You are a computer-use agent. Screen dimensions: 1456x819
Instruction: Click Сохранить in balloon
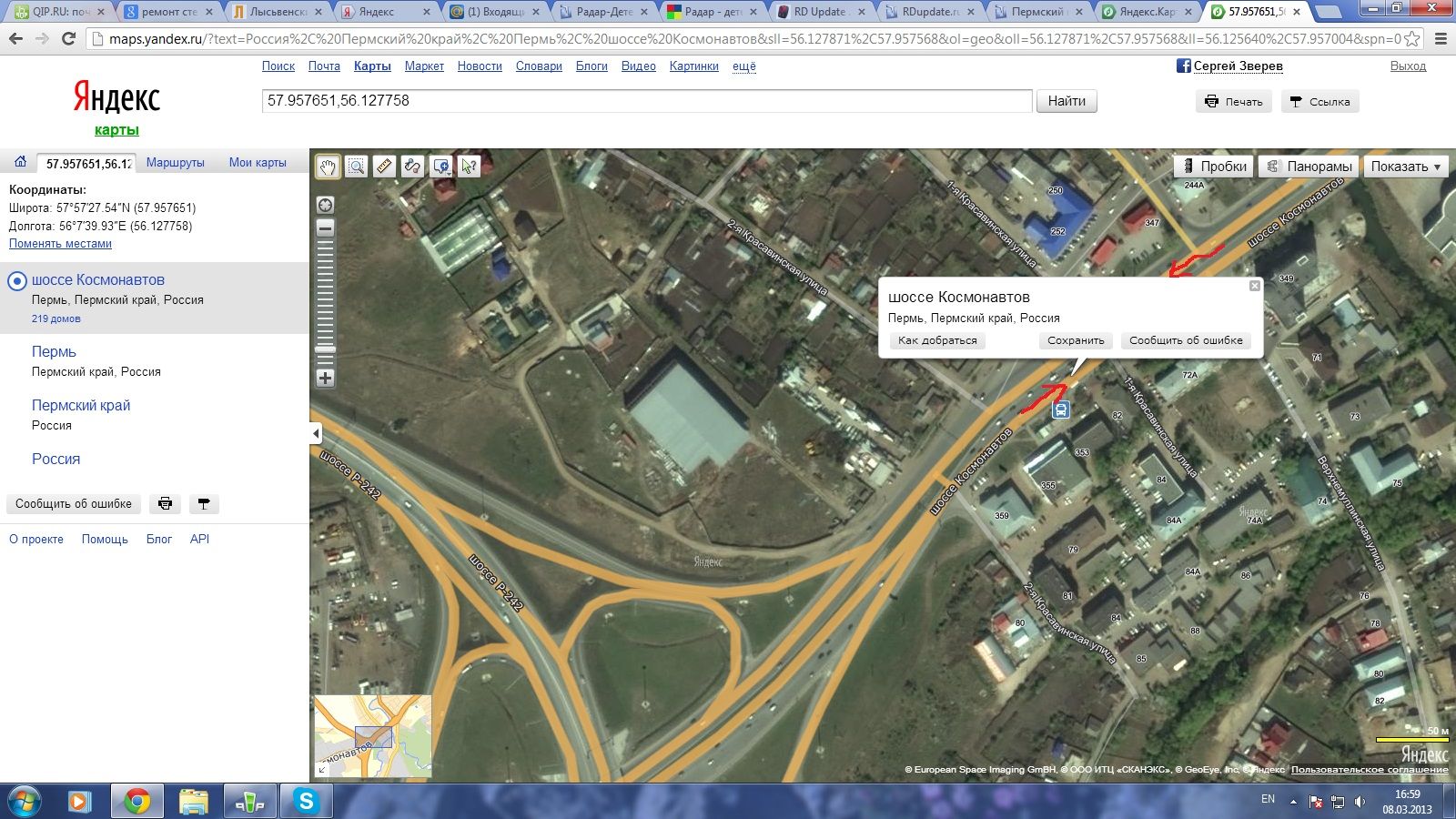pos(1076,340)
